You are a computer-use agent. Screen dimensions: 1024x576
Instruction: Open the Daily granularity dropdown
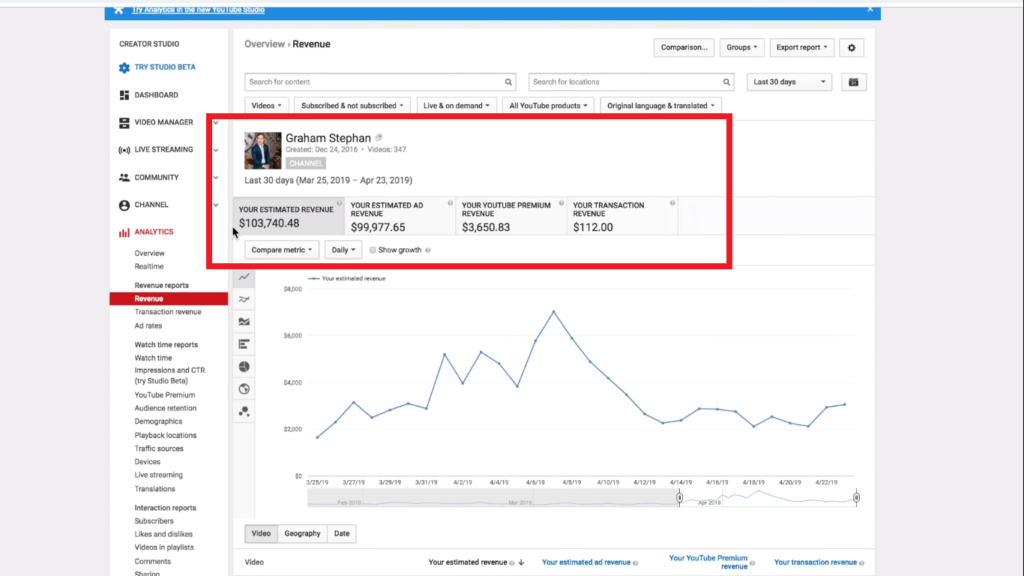click(343, 249)
